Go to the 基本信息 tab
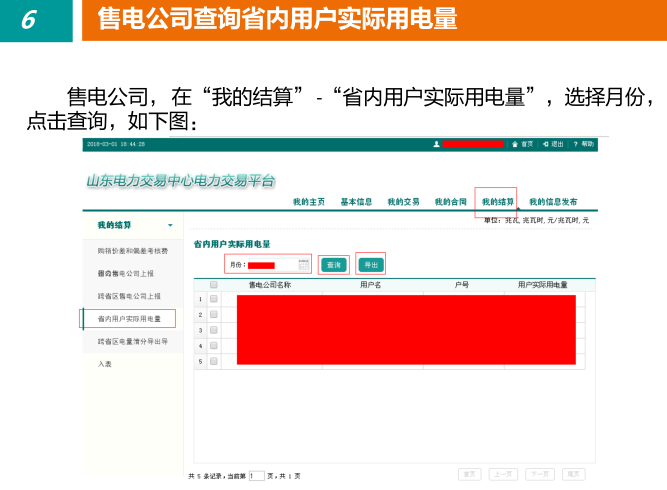 tap(356, 202)
